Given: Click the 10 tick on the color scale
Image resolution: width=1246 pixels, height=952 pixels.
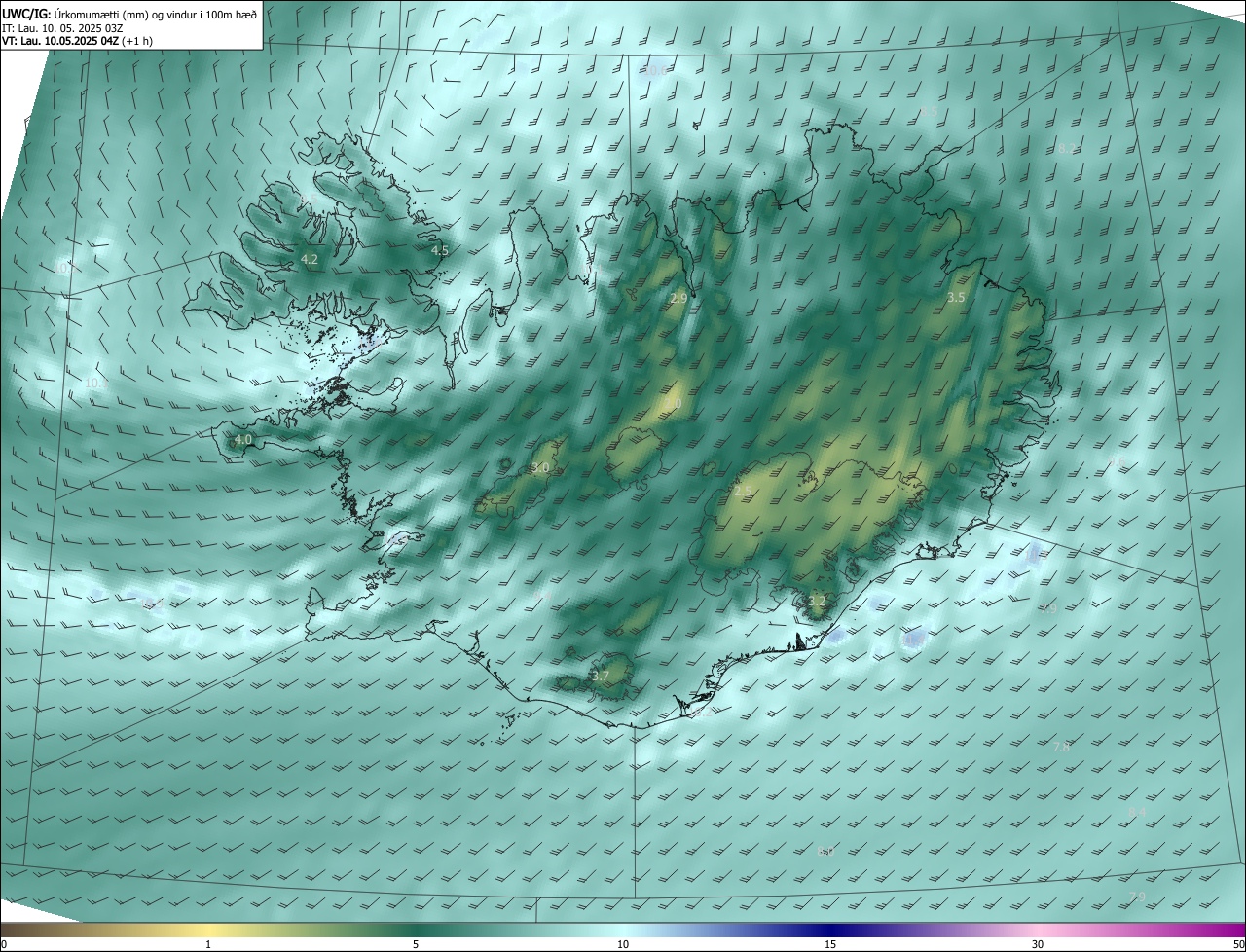Looking at the screenshot, I should [x=623, y=944].
